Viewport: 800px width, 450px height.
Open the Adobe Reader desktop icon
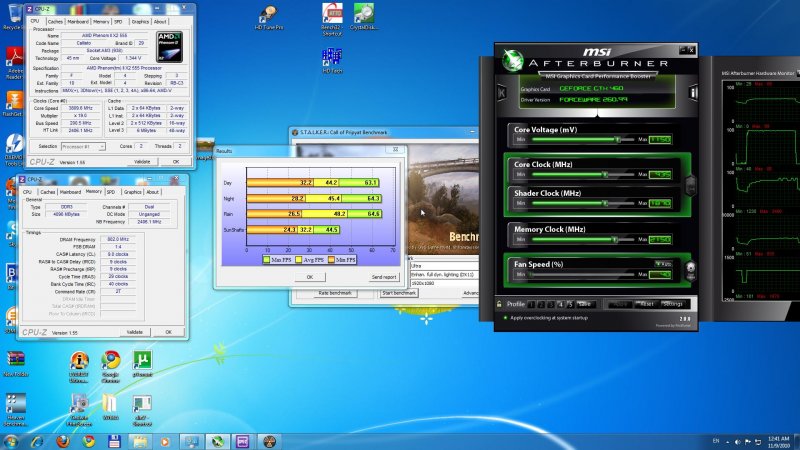click(x=14, y=63)
